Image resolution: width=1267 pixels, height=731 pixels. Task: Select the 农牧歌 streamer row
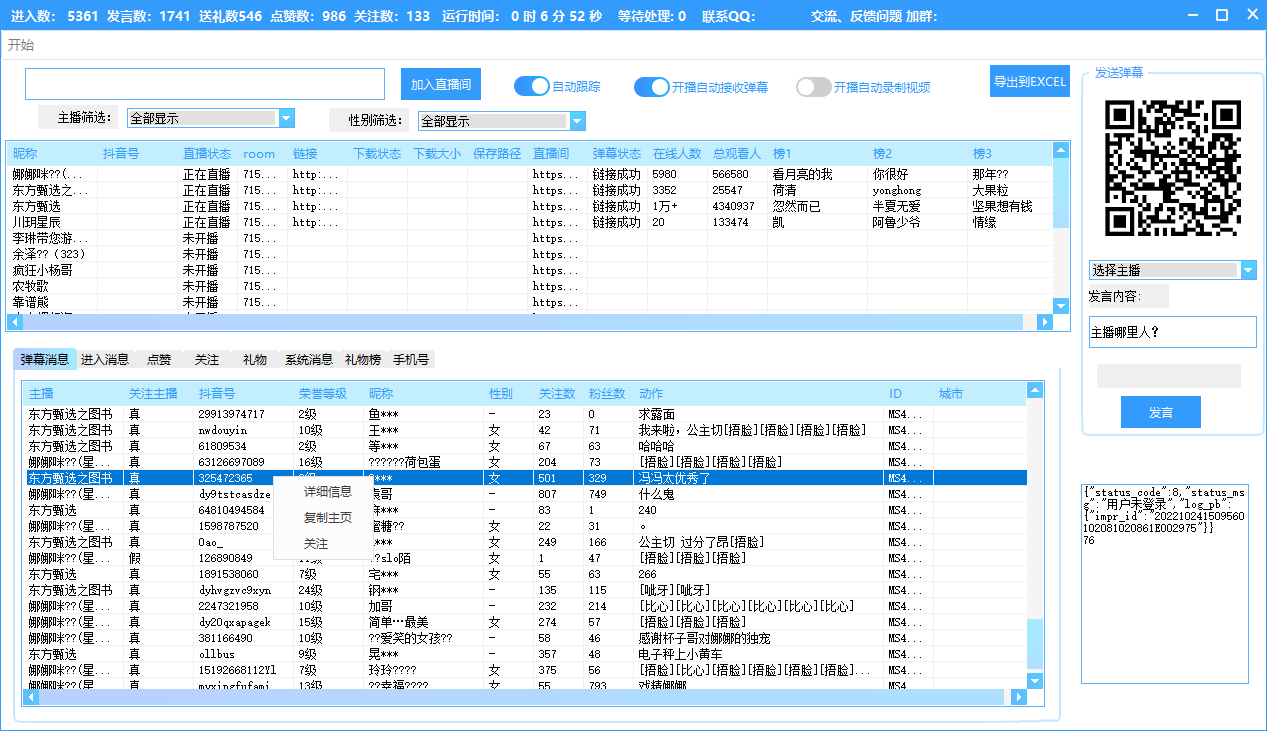(x=530, y=286)
